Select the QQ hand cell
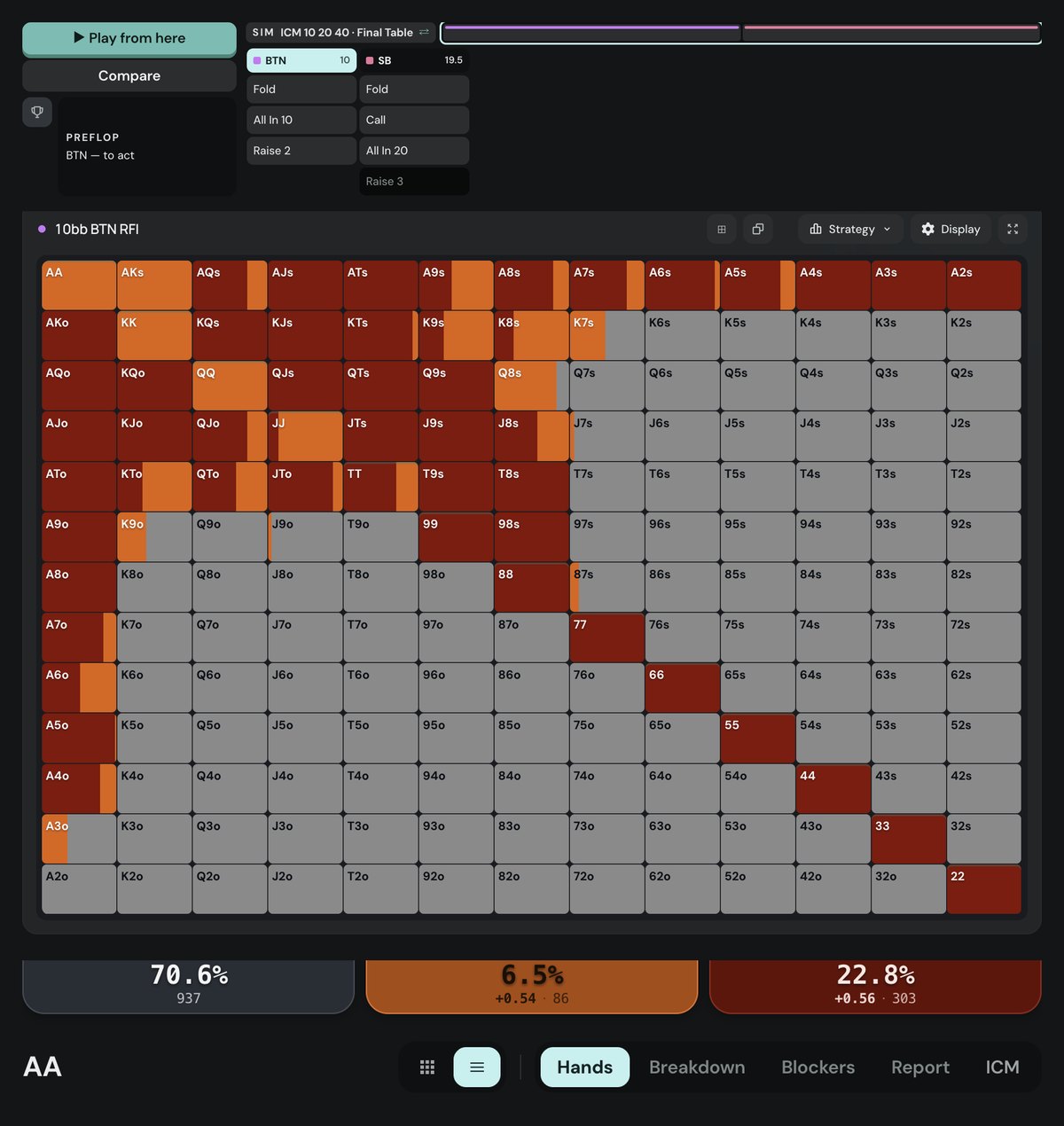 (230, 386)
